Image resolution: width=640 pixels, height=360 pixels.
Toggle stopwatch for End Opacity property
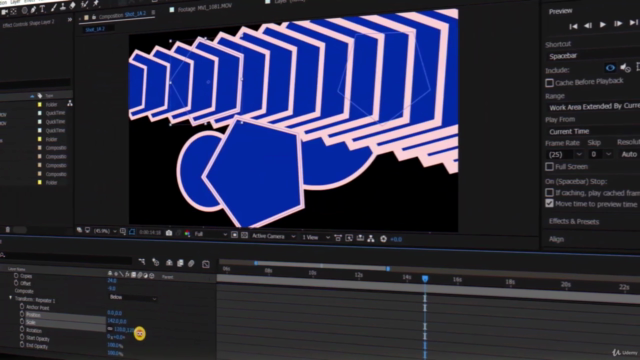tap(22, 345)
